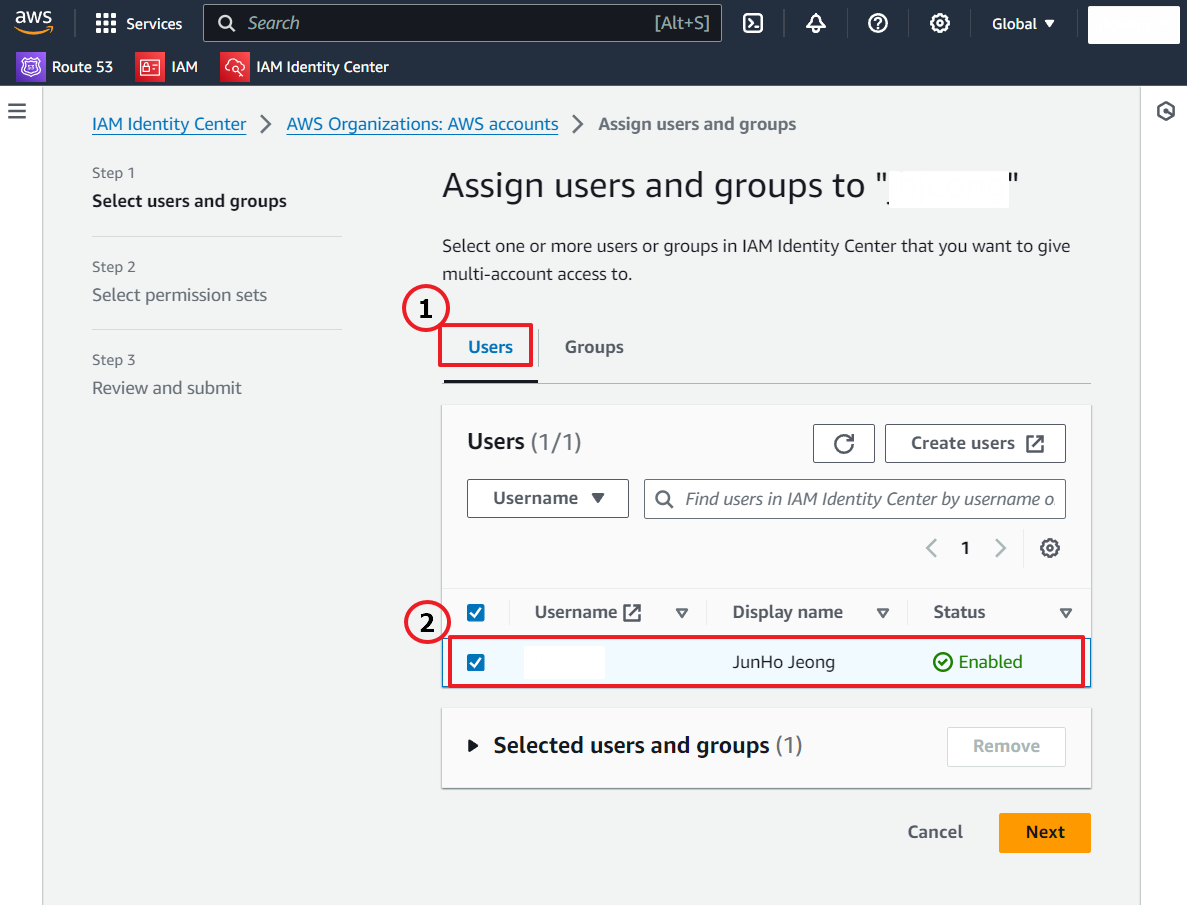1187x905 pixels.
Task: Refresh the users list
Action: point(843,443)
